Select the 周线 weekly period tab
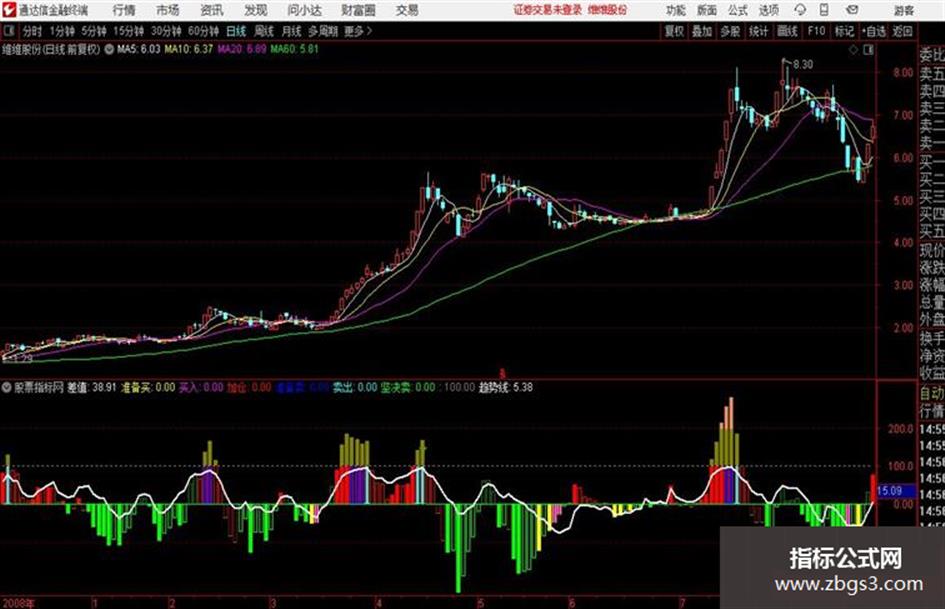The image size is (945, 609). (264, 31)
